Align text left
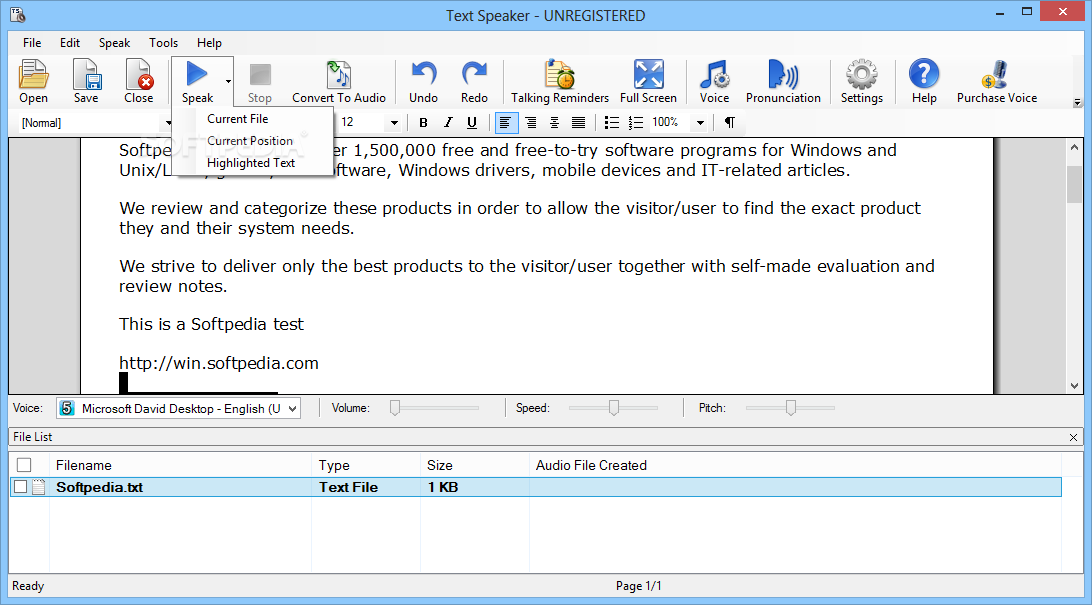Image resolution: width=1092 pixels, height=605 pixels. coord(506,123)
